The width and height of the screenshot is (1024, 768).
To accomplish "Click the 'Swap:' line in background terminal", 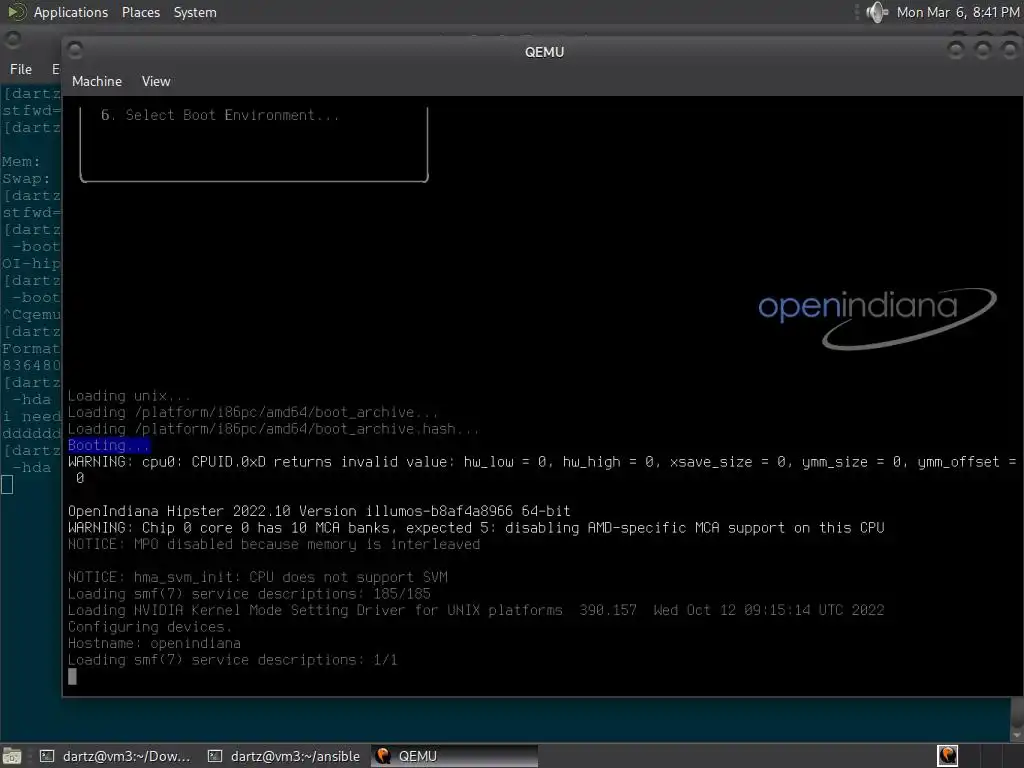I will pos(25,178).
